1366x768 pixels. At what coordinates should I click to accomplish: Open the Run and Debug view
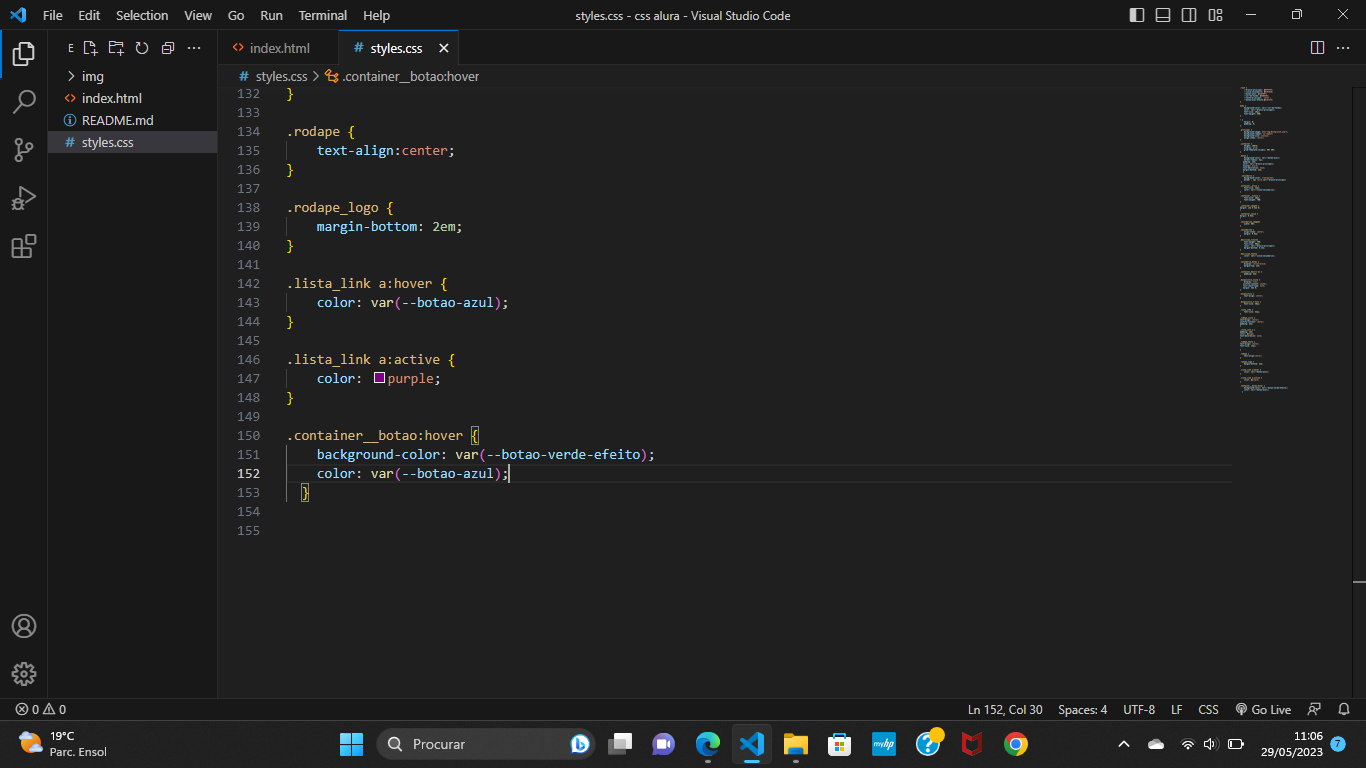click(24, 198)
